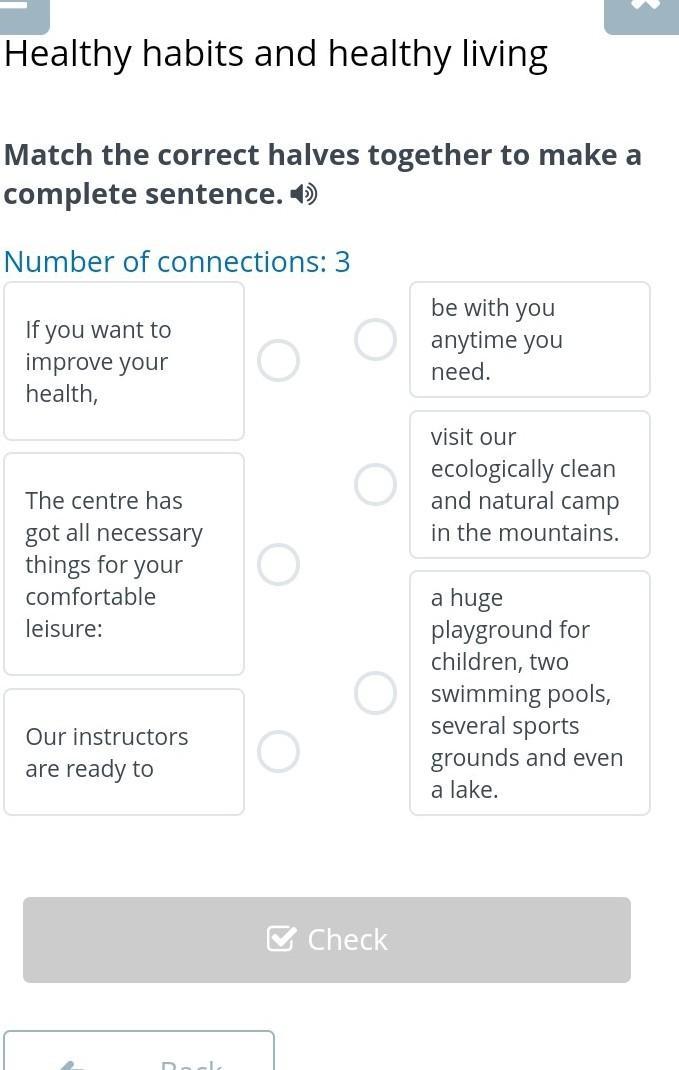Viewport: 679px width, 1070px height.
Task: Select connector circle for 'visit our ecologically clean'
Action: tap(375, 484)
